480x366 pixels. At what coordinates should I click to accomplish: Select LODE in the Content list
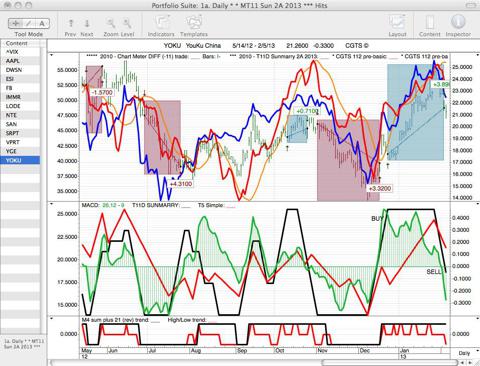(21, 106)
